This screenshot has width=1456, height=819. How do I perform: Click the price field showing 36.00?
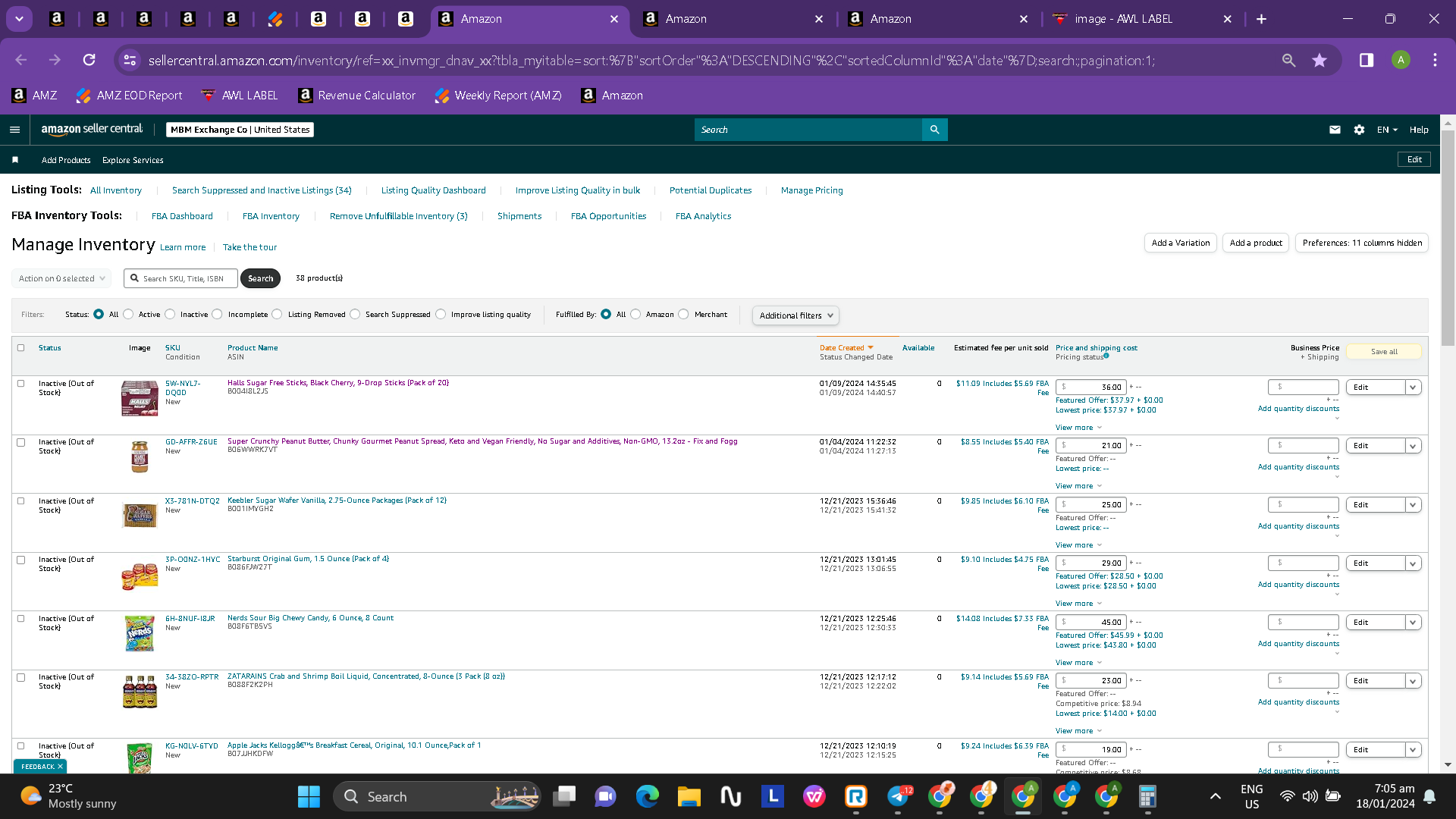tap(1091, 387)
